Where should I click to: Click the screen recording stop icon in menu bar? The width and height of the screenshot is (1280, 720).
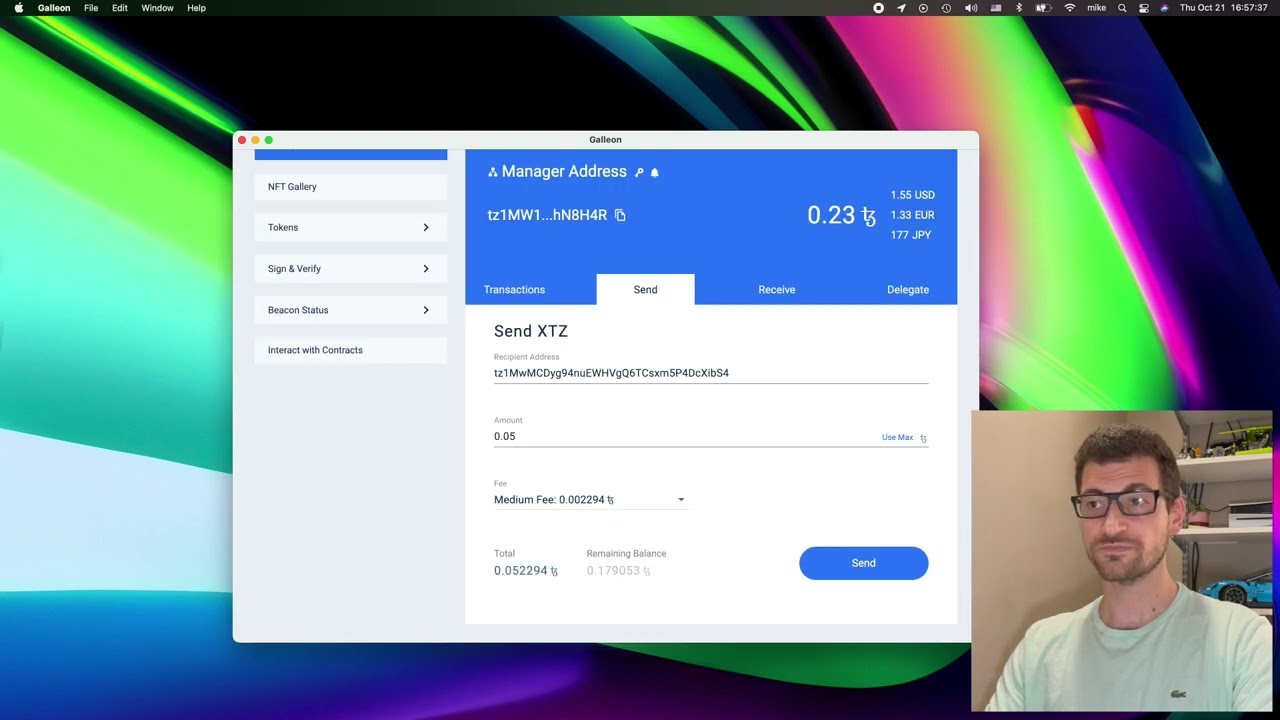point(878,8)
